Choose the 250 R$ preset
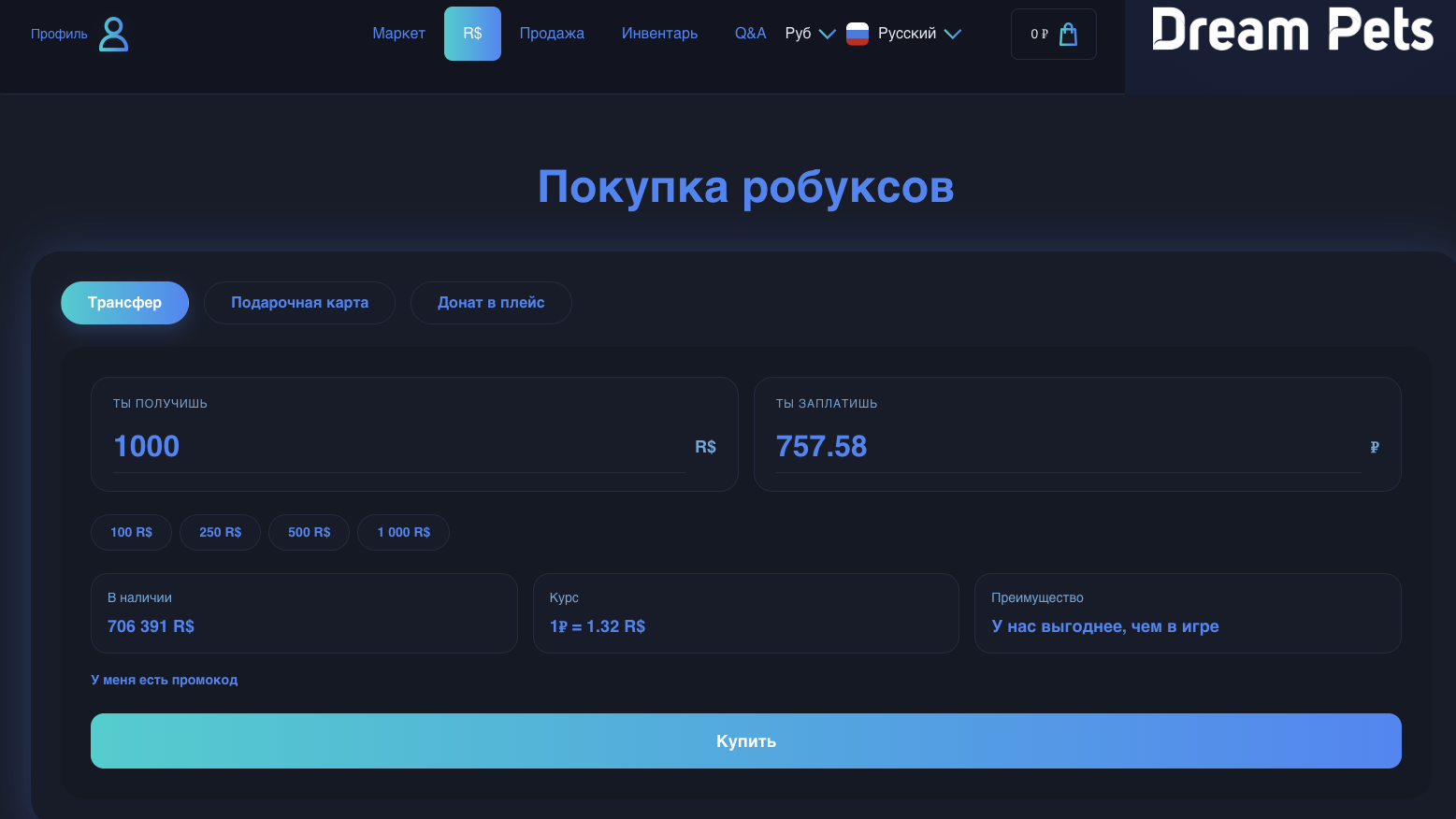 (220, 532)
